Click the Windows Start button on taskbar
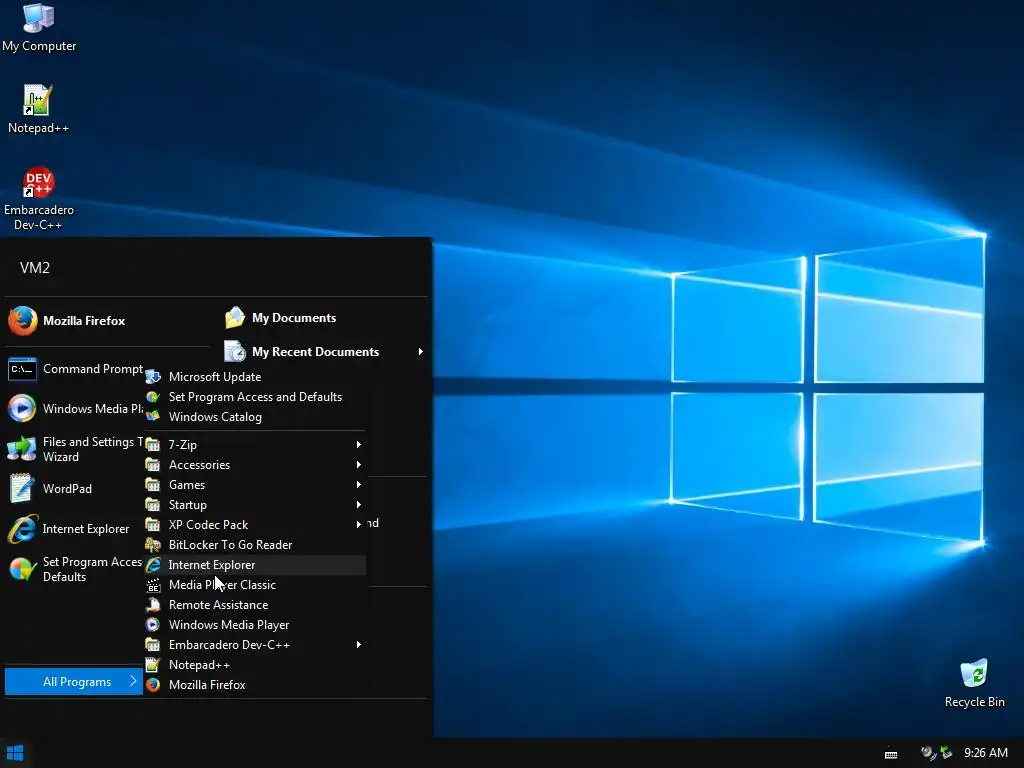This screenshot has width=1024, height=768. tap(14, 753)
